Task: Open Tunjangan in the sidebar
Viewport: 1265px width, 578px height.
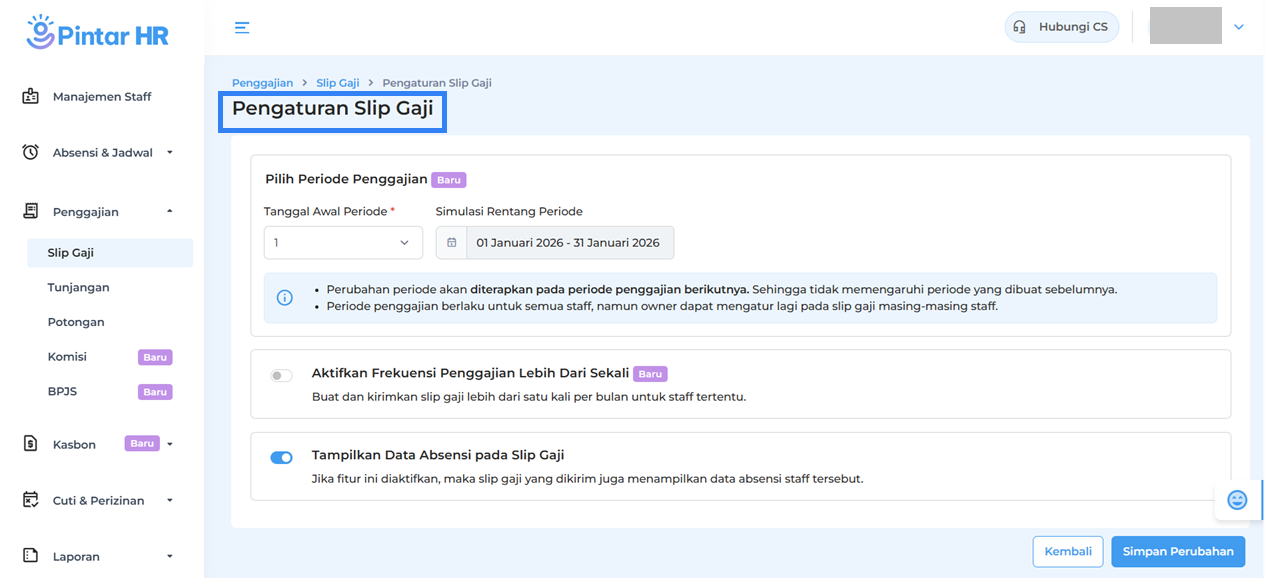Action: click(x=78, y=287)
